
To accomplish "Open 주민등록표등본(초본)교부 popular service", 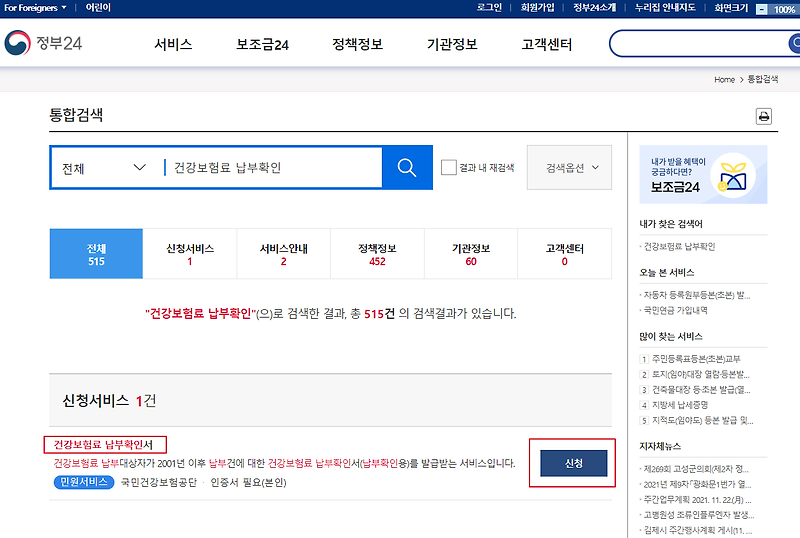I will 696,359.
